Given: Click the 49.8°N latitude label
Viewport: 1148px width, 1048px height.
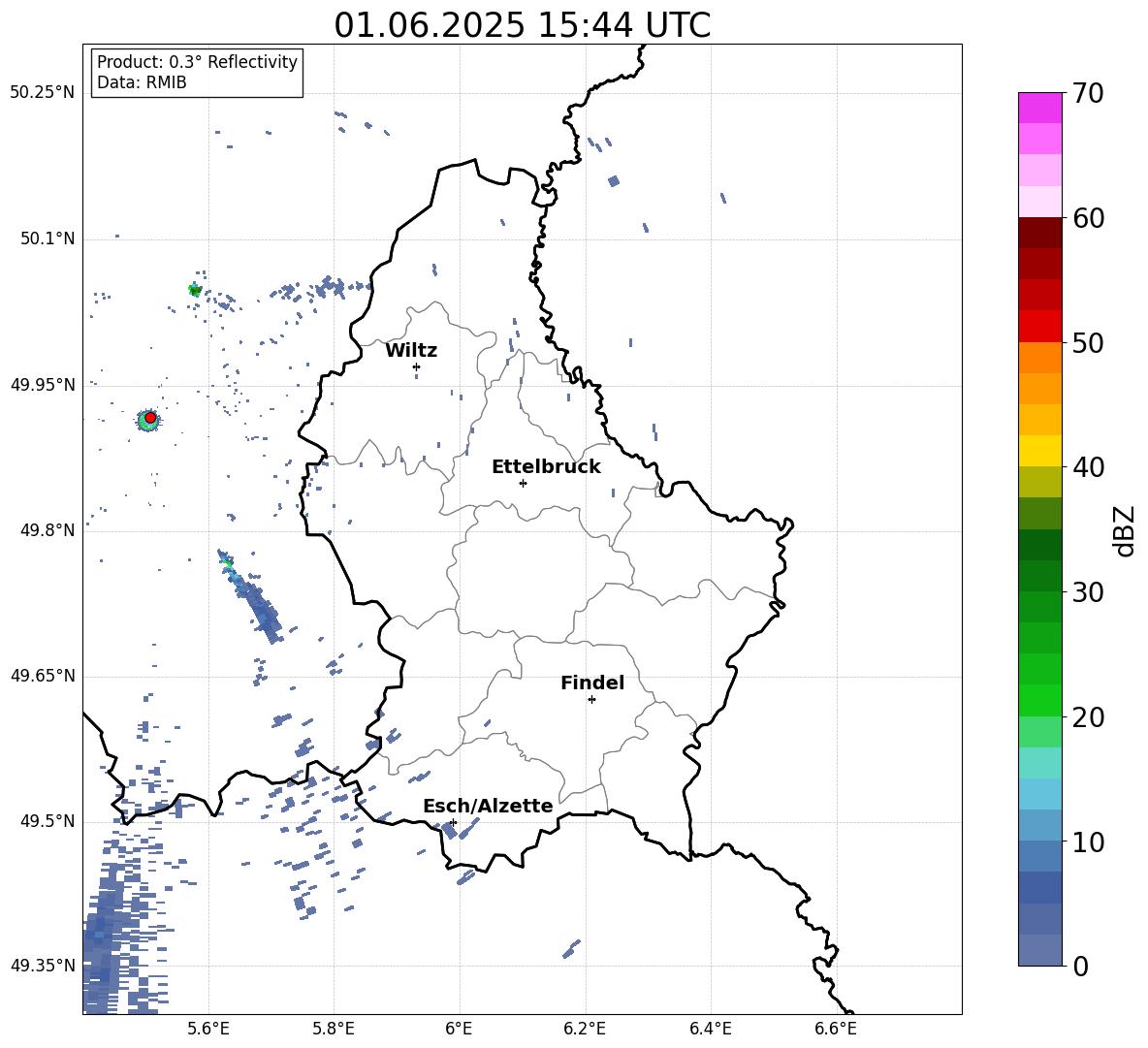Looking at the screenshot, I should 48,530.
